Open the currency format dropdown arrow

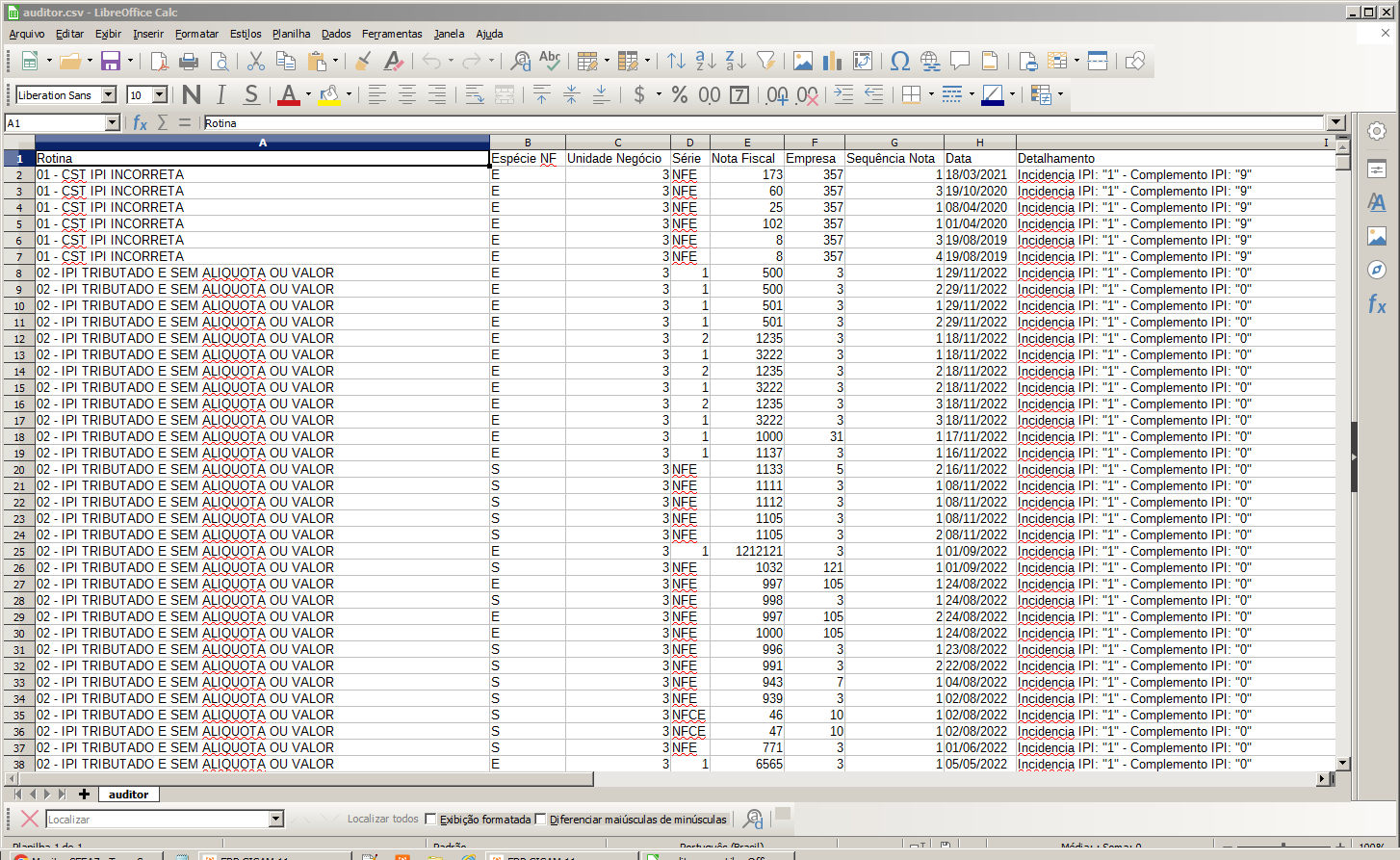point(659,94)
